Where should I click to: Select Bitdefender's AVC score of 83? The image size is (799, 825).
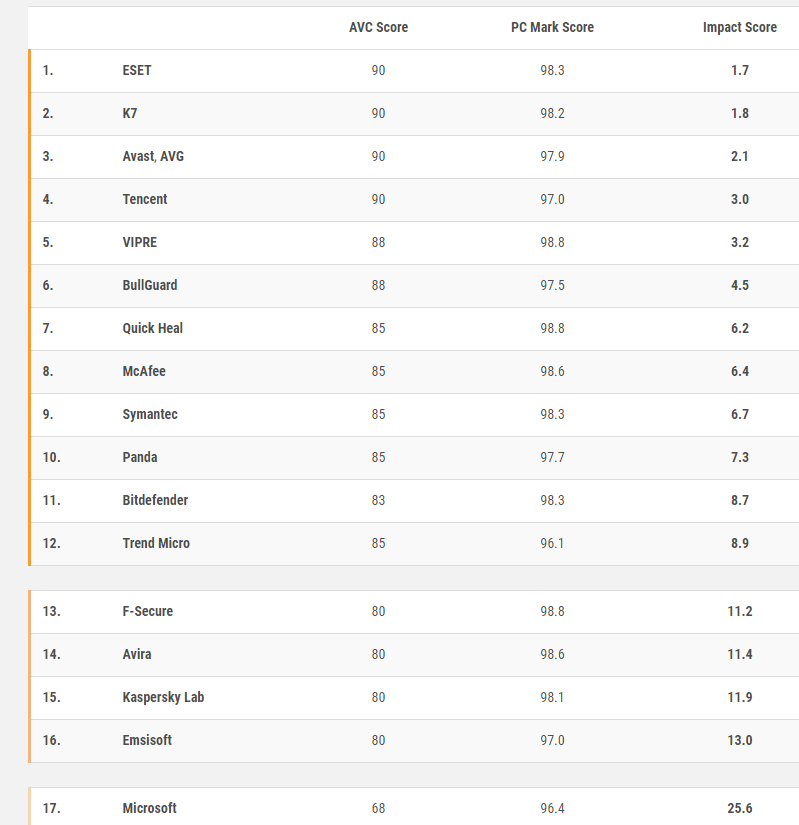(378, 500)
